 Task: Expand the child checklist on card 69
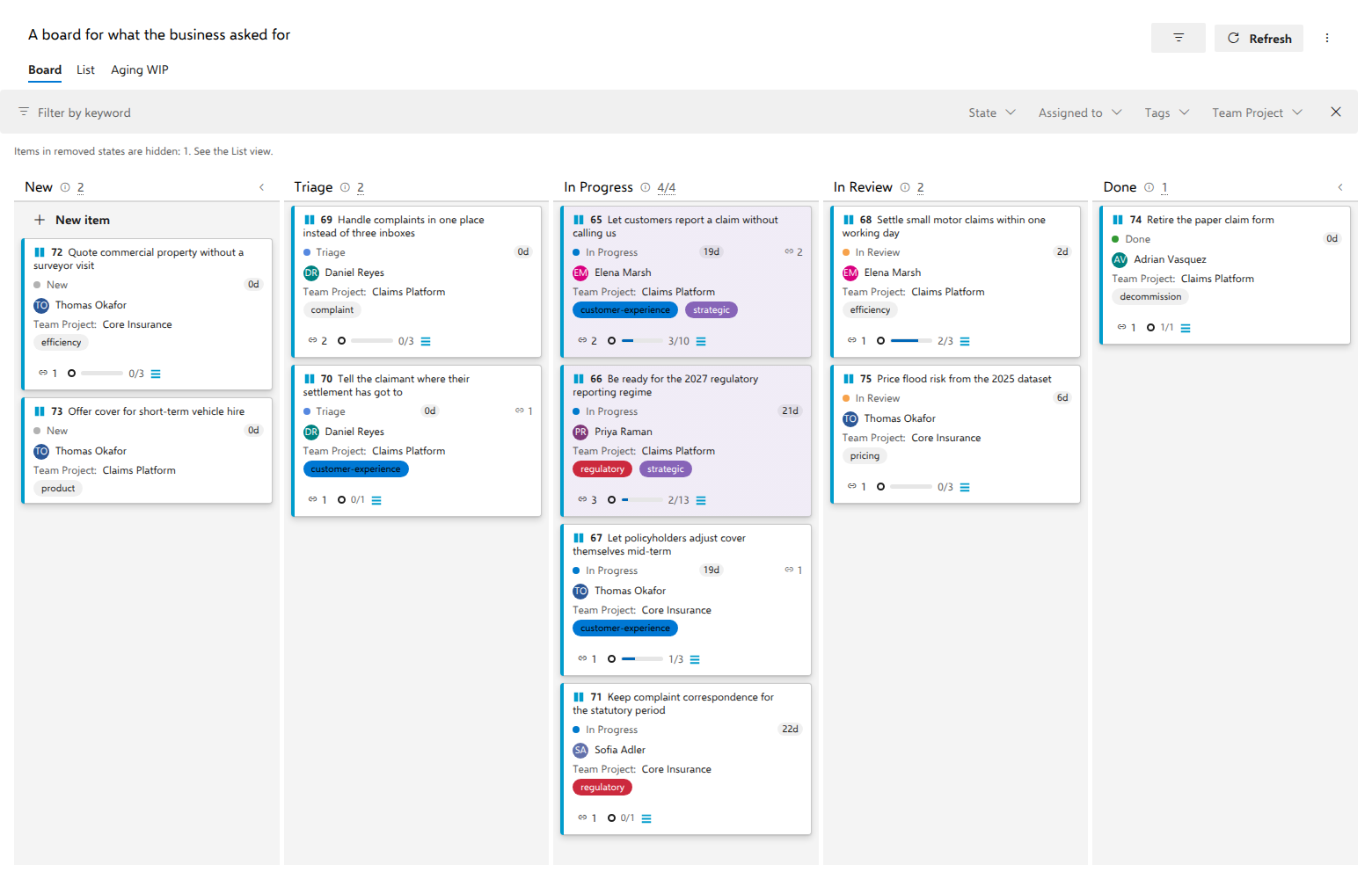[426, 341]
